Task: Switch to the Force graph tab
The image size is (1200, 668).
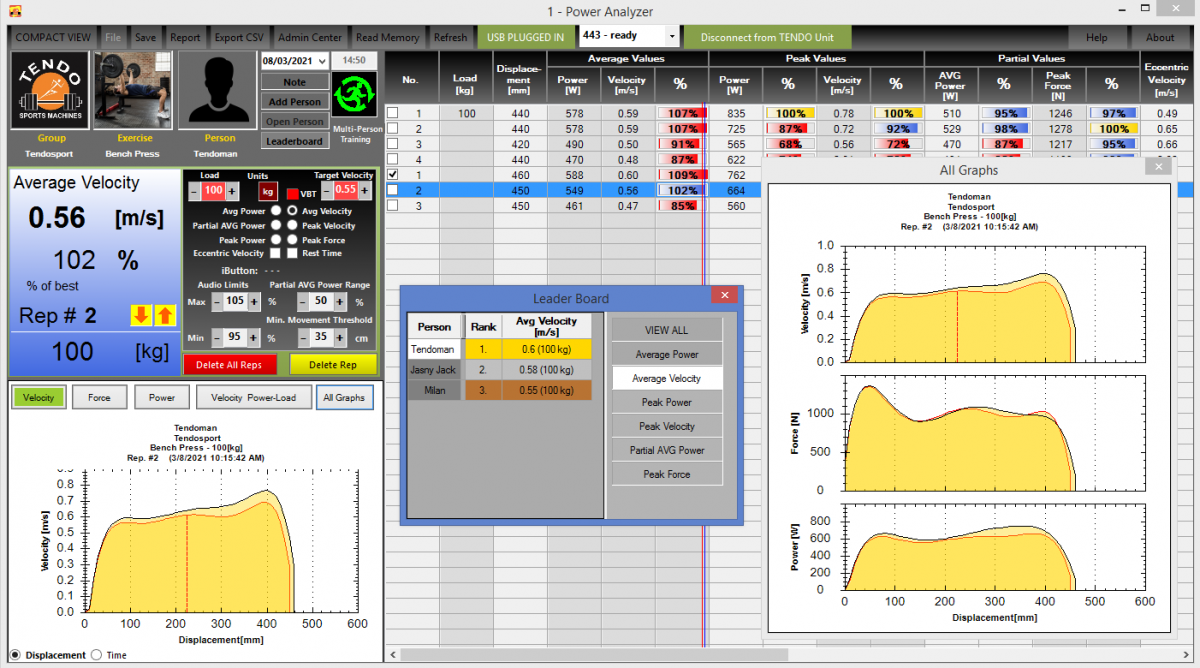Action: point(100,397)
